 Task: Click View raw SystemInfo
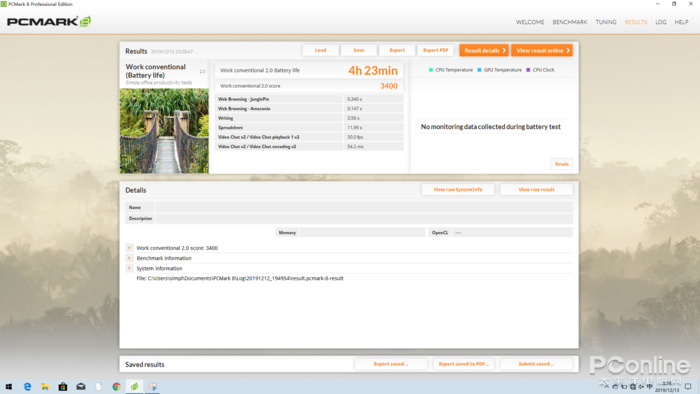(x=458, y=190)
